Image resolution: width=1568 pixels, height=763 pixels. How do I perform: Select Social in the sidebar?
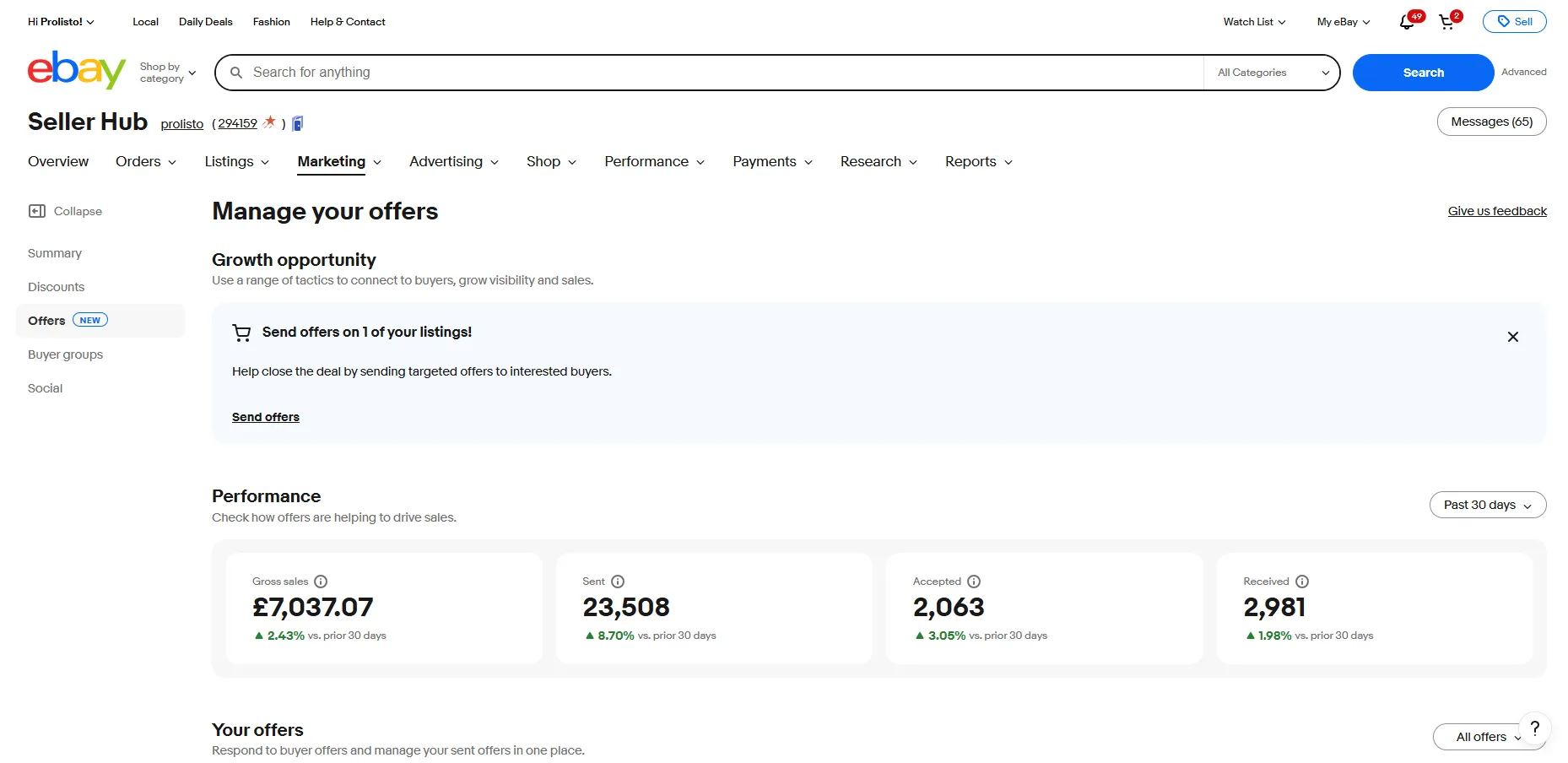pyautogui.click(x=46, y=388)
